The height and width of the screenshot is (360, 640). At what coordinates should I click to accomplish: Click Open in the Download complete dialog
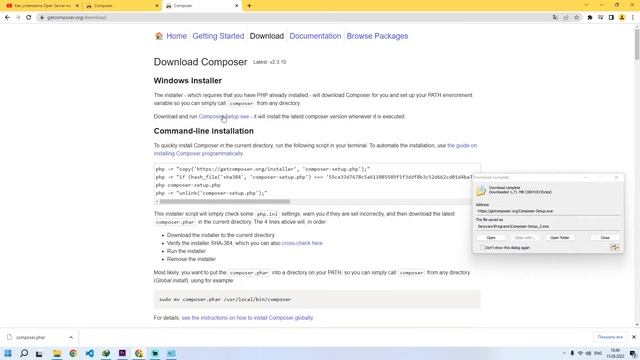(x=491, y=238)
